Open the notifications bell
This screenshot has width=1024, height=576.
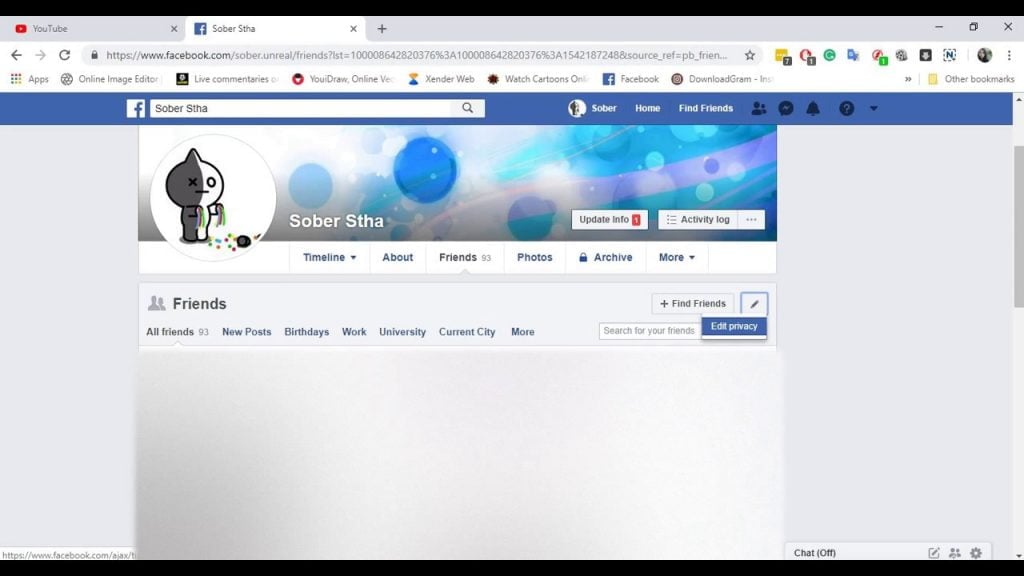[x=812, y=108]
